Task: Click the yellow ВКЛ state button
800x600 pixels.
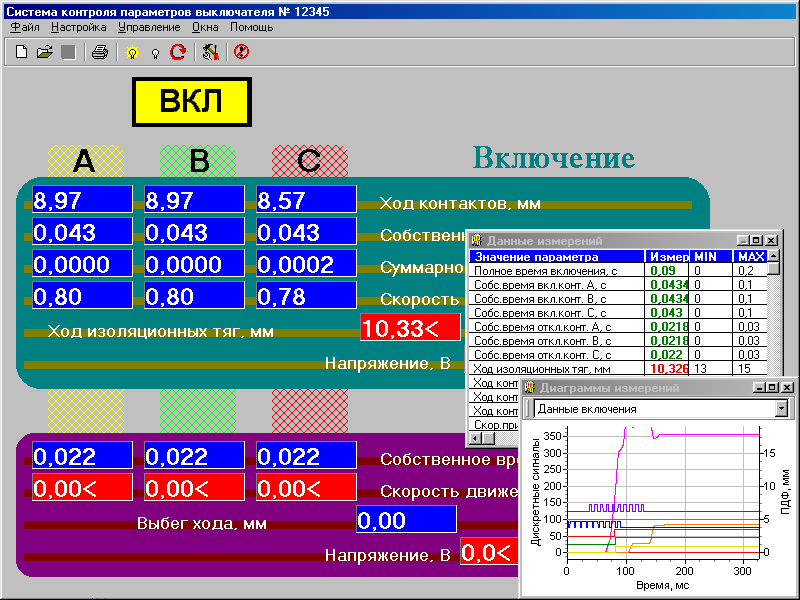Action: [x=192, y=102]
